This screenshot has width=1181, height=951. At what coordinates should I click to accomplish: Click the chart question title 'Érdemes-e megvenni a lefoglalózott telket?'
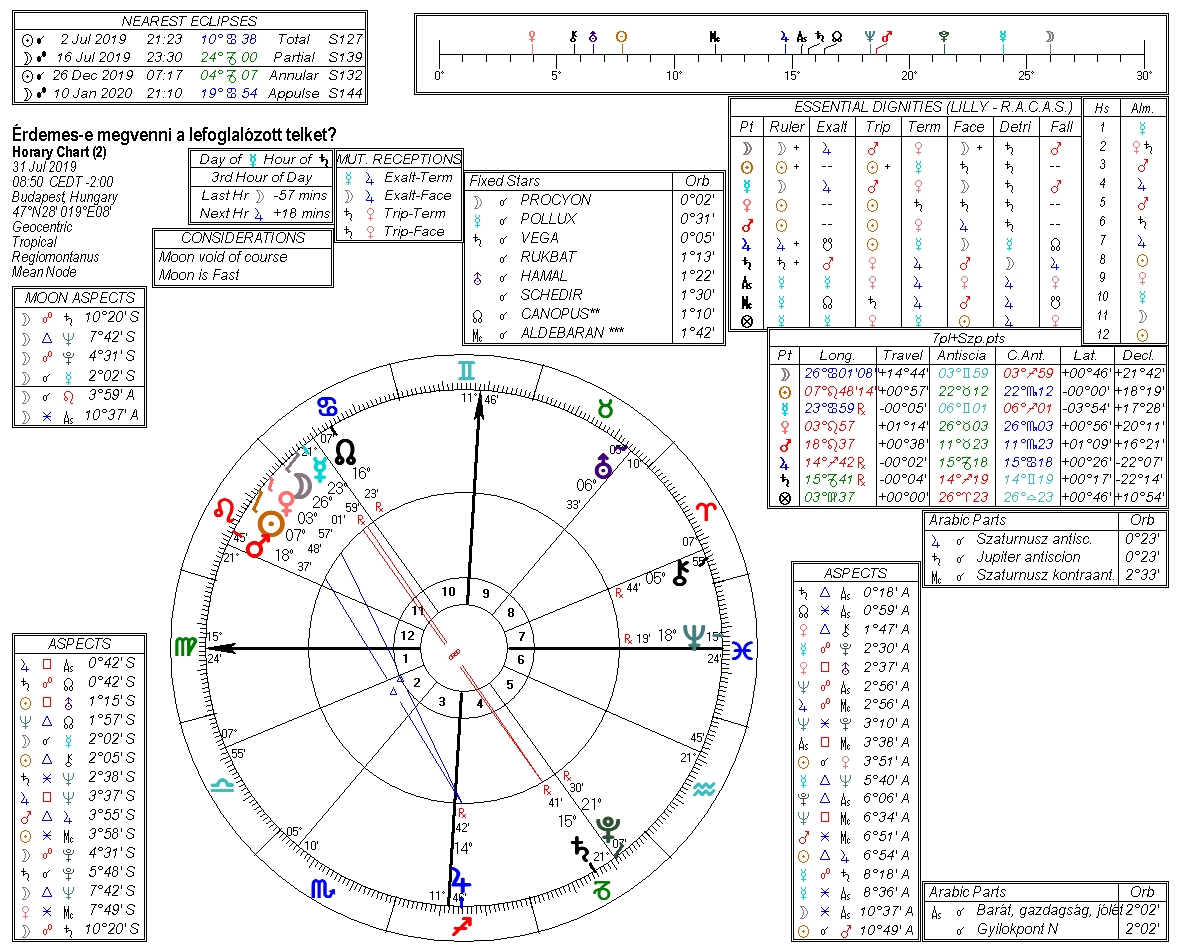[174, 135]
